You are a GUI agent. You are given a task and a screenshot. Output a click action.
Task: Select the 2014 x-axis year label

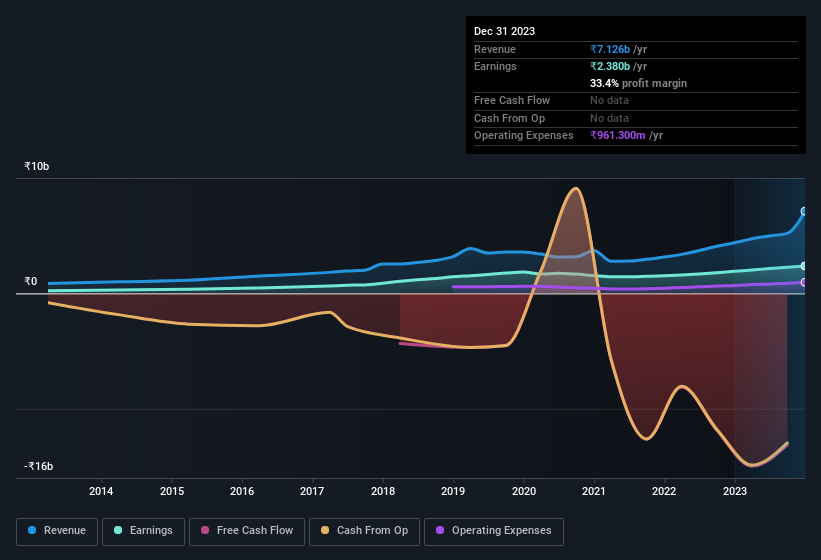coord(100,491)
